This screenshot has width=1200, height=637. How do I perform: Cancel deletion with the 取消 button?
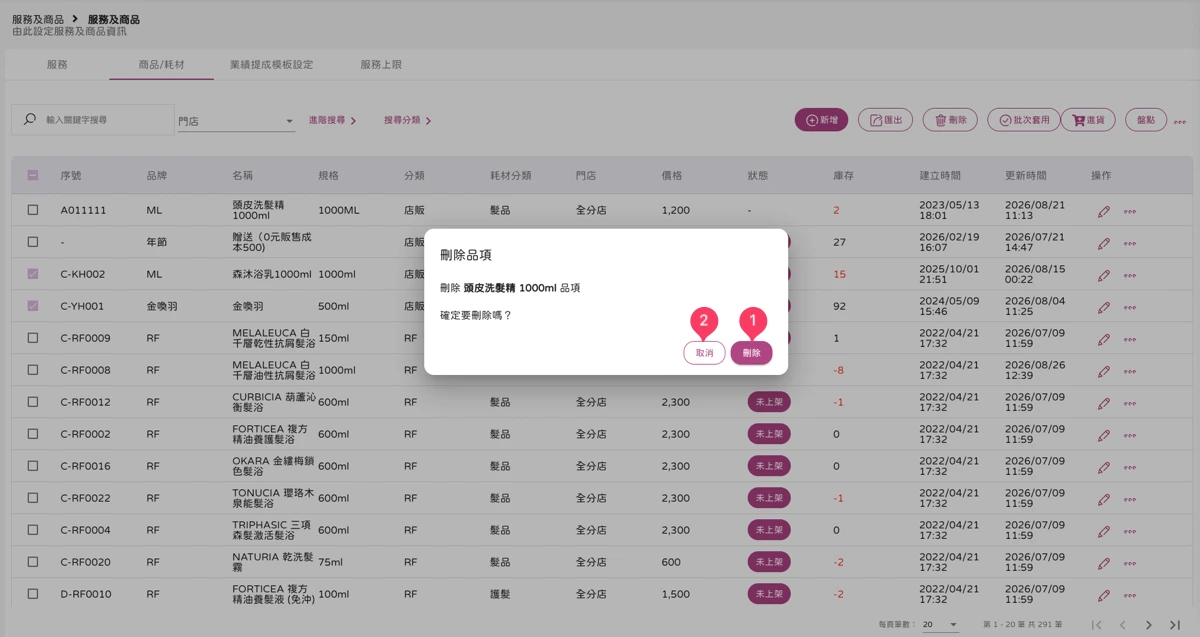[x=705, y=353]
